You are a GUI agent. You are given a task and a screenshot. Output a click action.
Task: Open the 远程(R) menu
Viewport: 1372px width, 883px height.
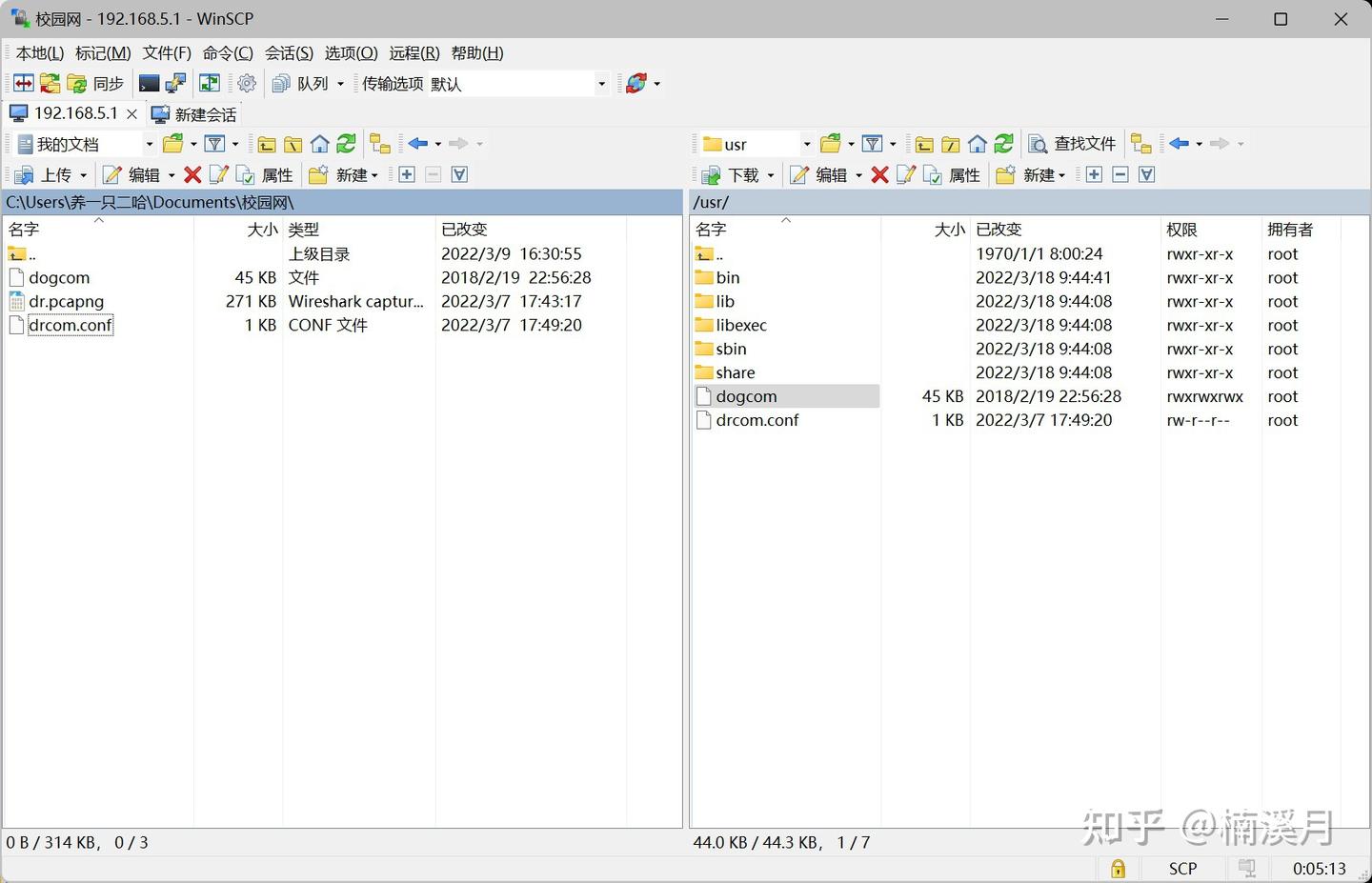tap(414, 53)
